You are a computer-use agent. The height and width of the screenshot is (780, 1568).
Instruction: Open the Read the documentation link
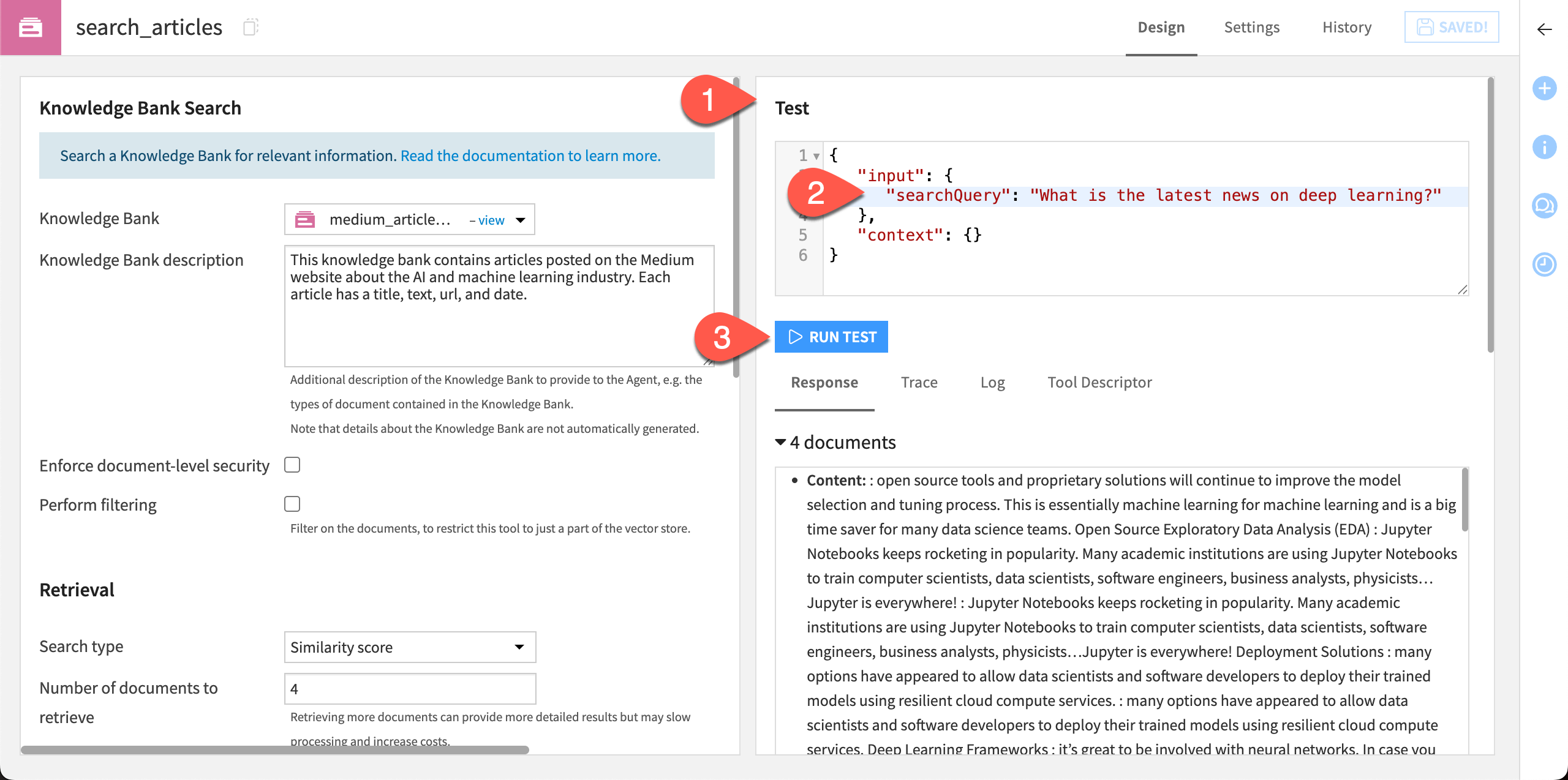point(530,156)
